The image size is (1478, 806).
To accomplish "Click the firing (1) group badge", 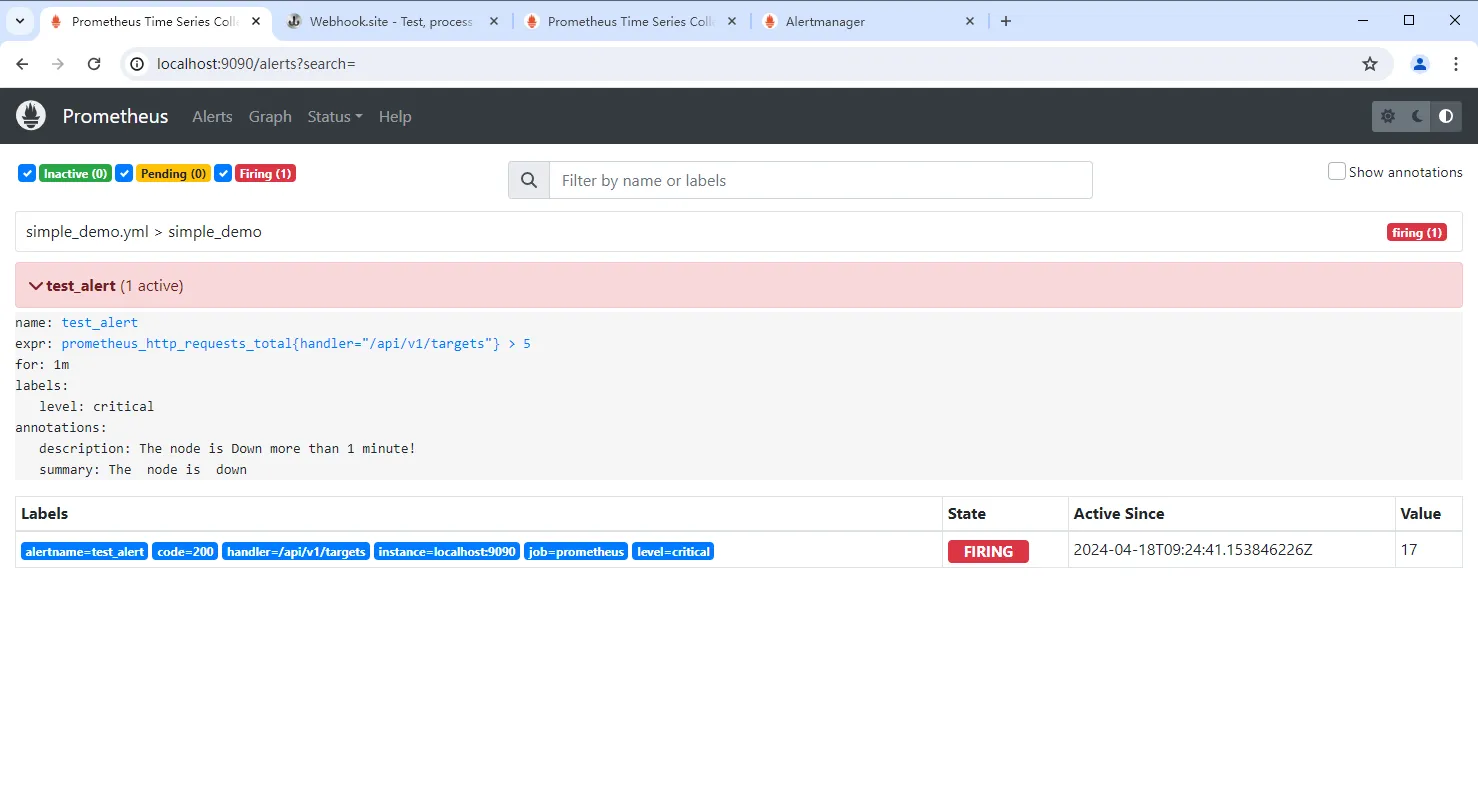I will pos(1417,232).
